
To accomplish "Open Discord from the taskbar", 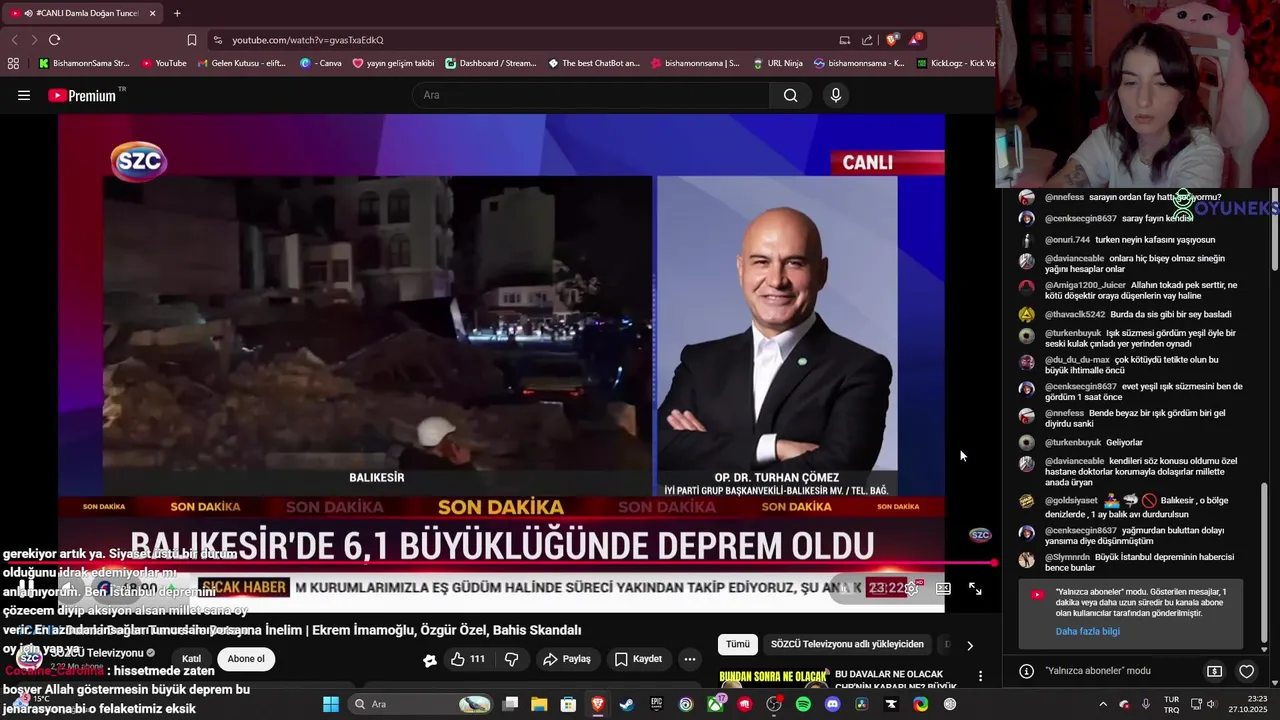I will (832, 704).
